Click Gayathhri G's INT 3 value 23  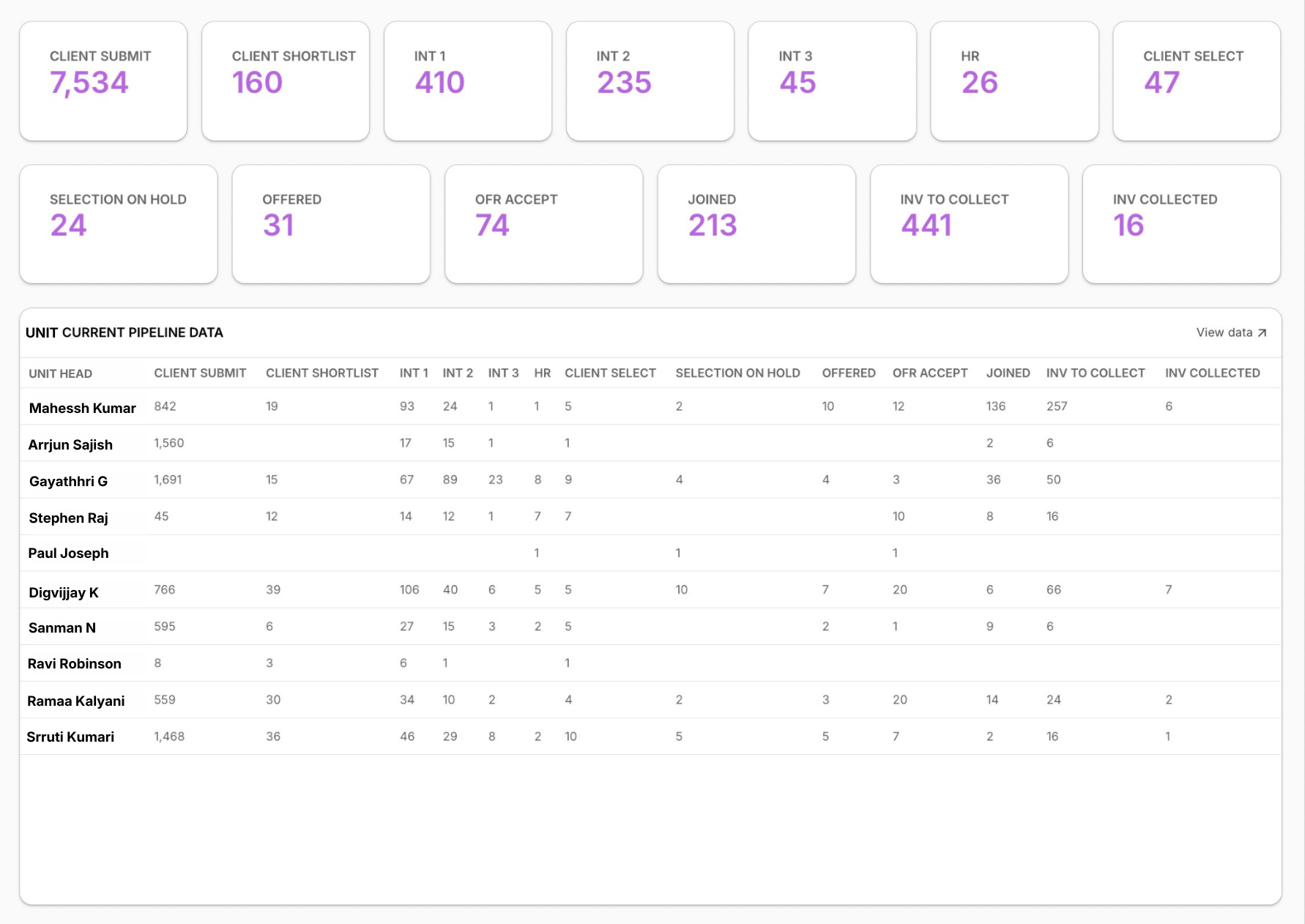click(x=496, y=480)
